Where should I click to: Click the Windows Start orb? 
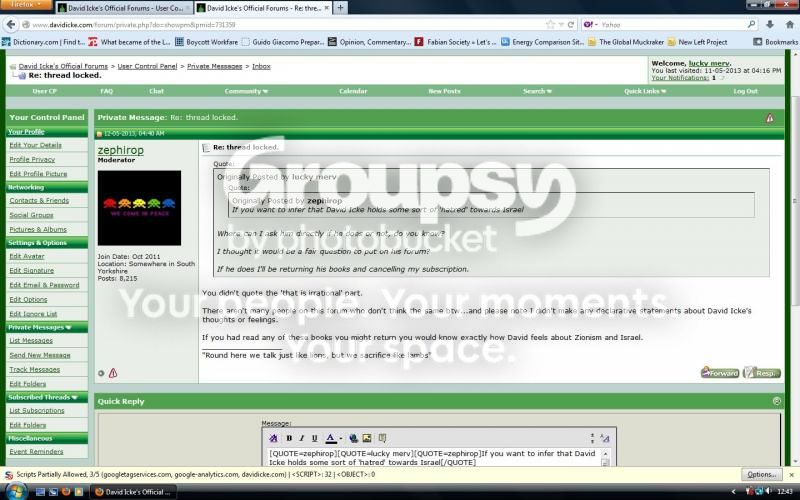click(x=15, y=492)
